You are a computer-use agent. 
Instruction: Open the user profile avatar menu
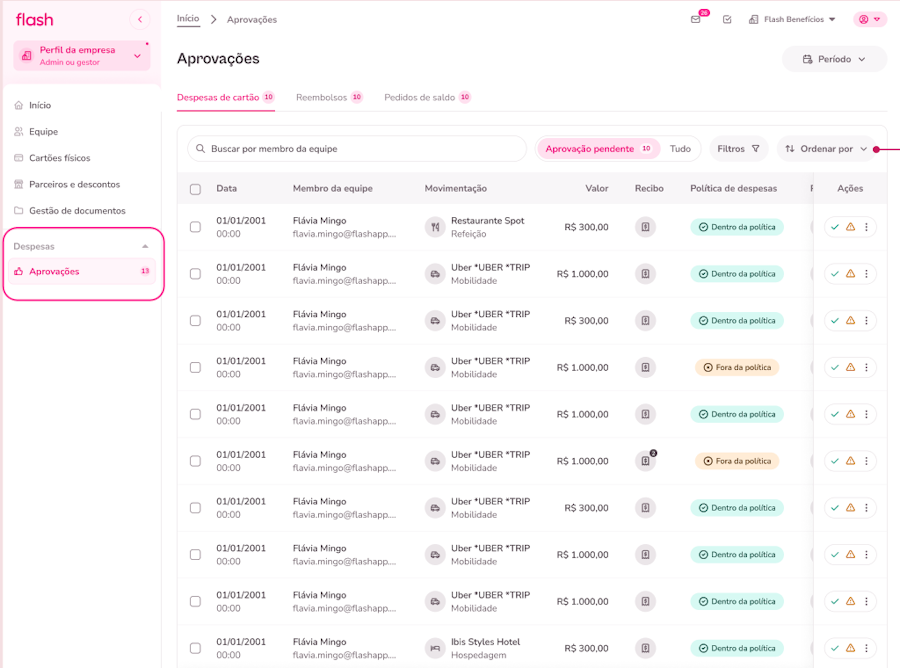[x=870, y=20]
